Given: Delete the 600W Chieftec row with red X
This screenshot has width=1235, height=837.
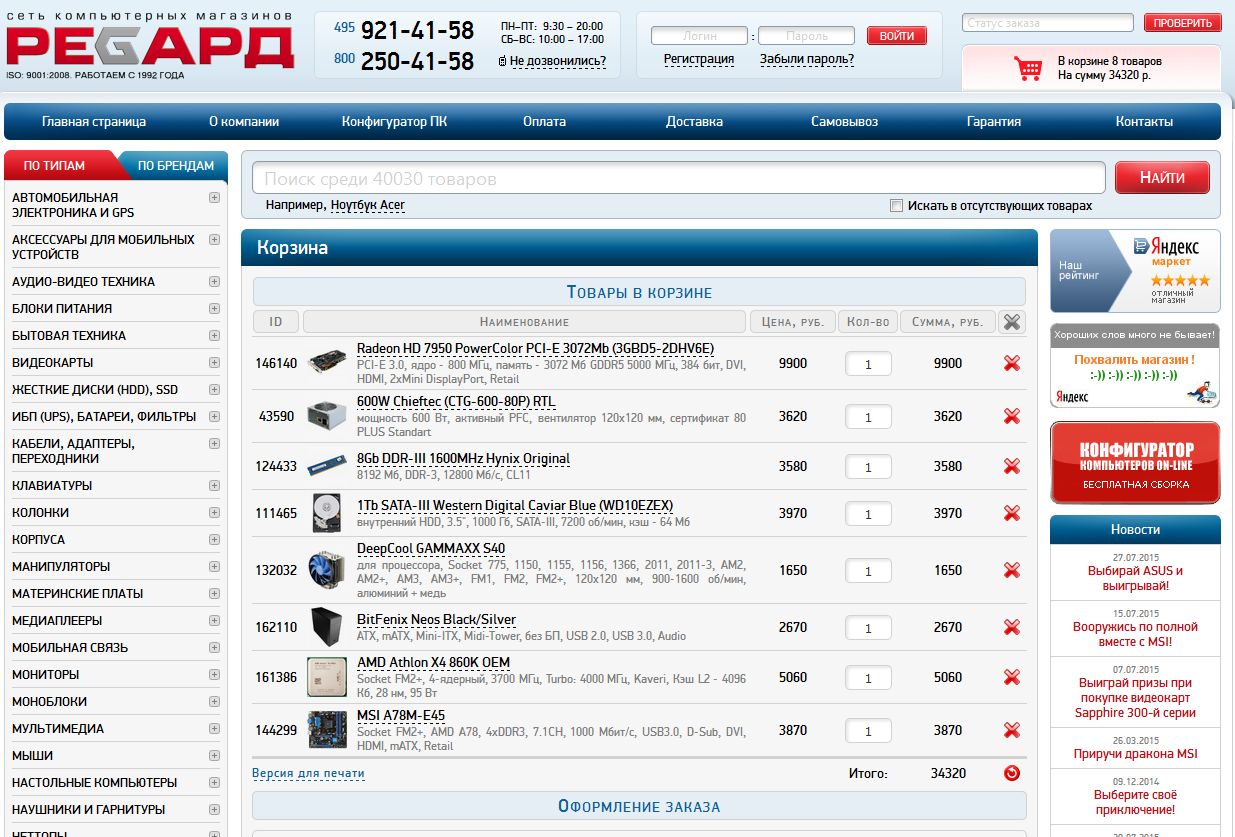Looking at the screenshot, I should 1012,416.
